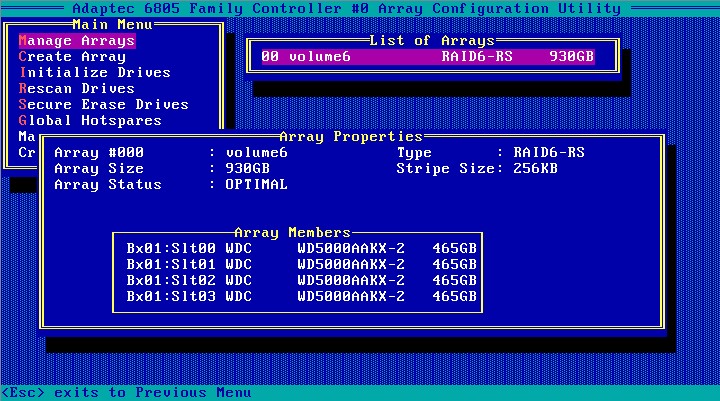This screenshot has height=401, width=720.
Task: Click the Type value in Array Properties
Action: pos(548,153)
